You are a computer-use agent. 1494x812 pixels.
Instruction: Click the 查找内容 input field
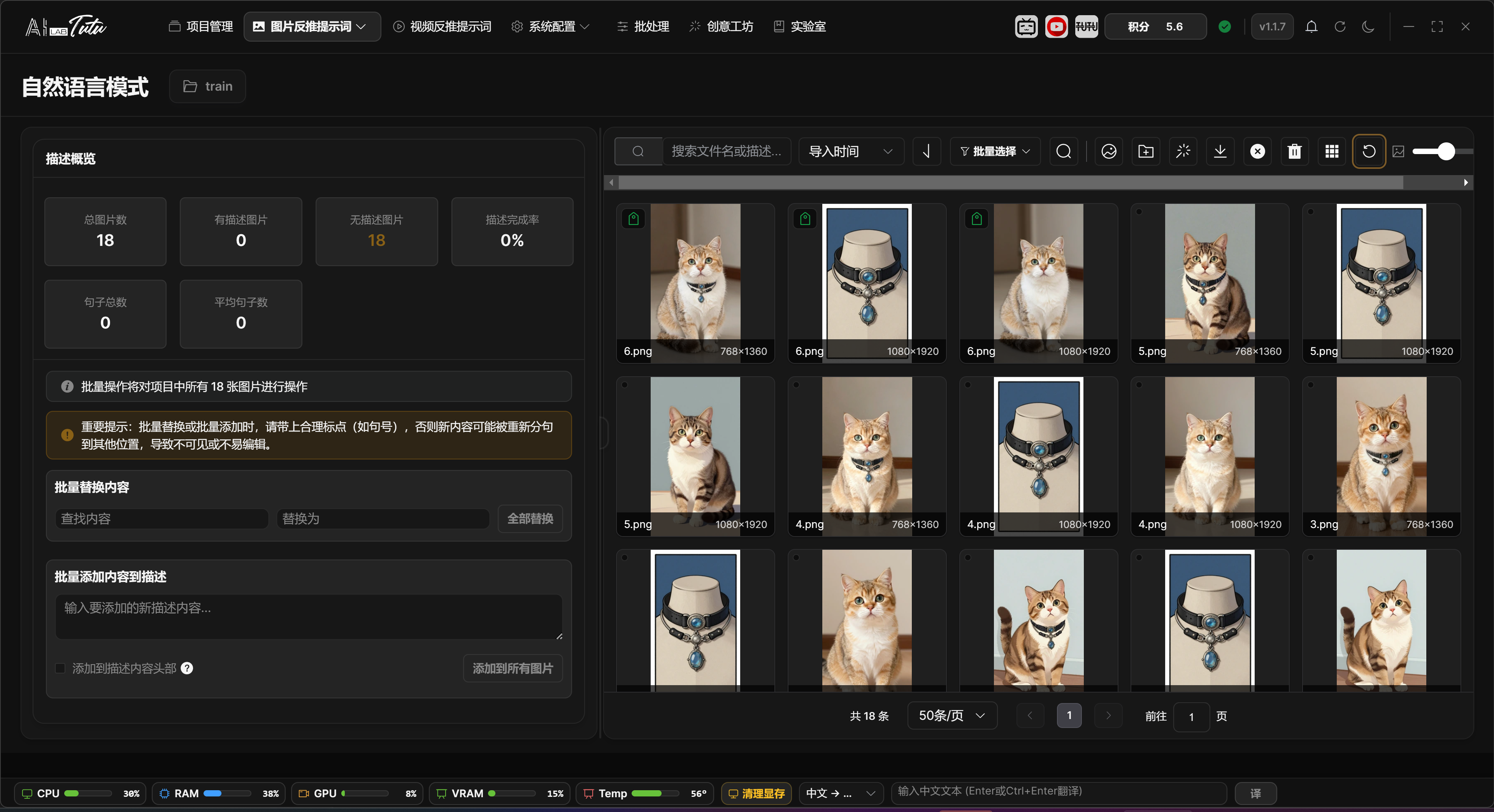point(162,519)
